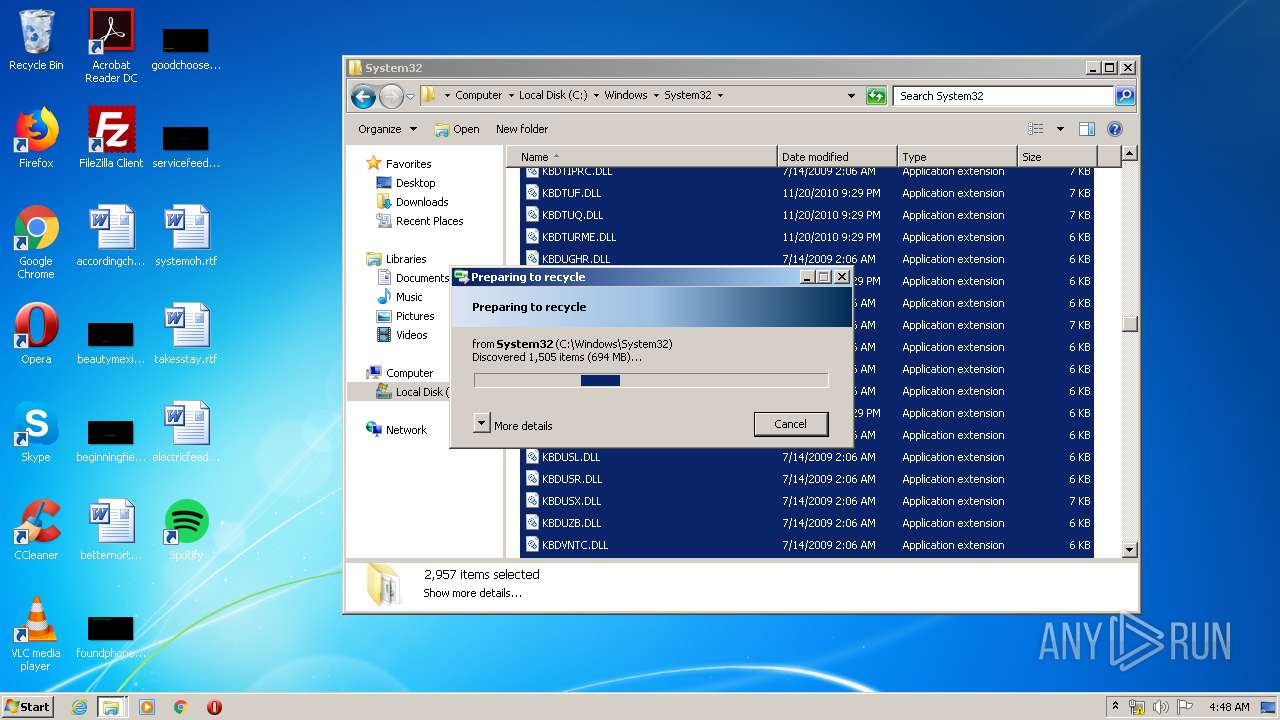Image resolution: width=1280 pixels, height=720 pixels.
Task: Open Spotify desktop shortcut
Action: (x=186, y=531)
